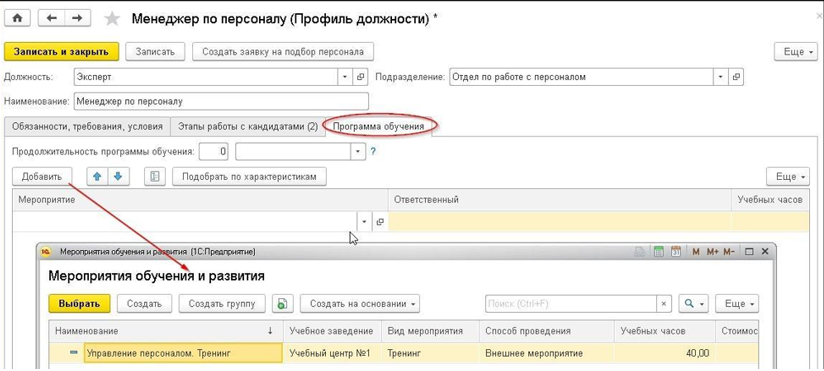Image resolution: width=824 pixels, height=371 pixels.
Task: Expand the Должность dropdown list
Action: point(345,77)
